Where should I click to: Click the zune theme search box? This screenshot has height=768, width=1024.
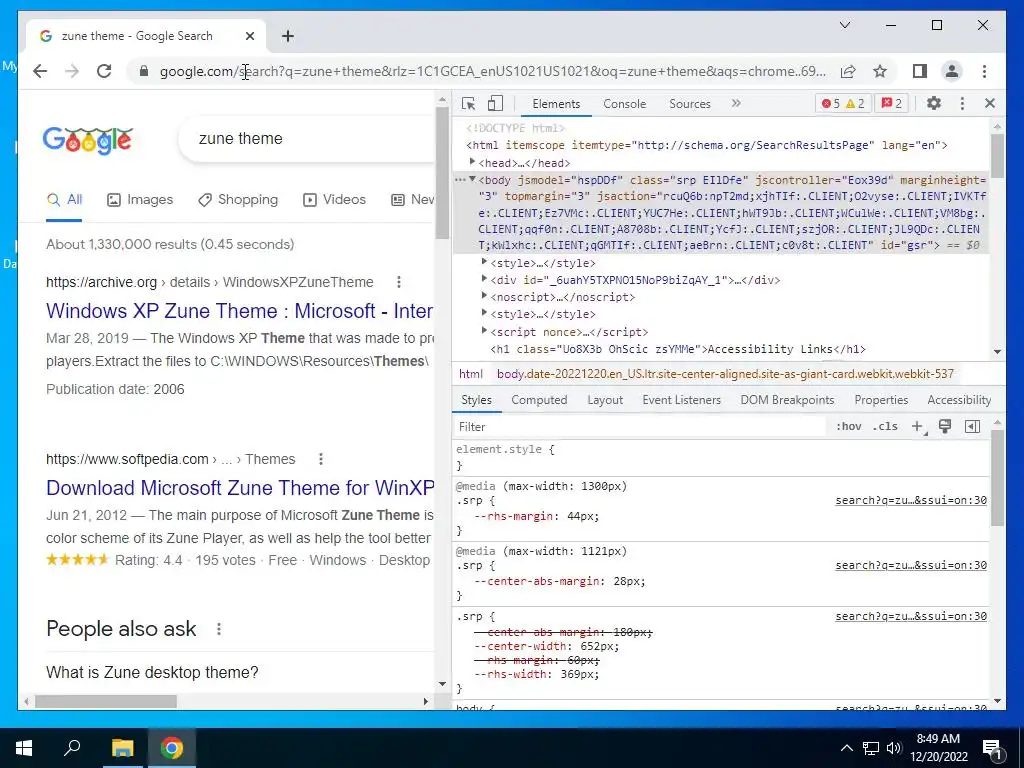[307, 138]
